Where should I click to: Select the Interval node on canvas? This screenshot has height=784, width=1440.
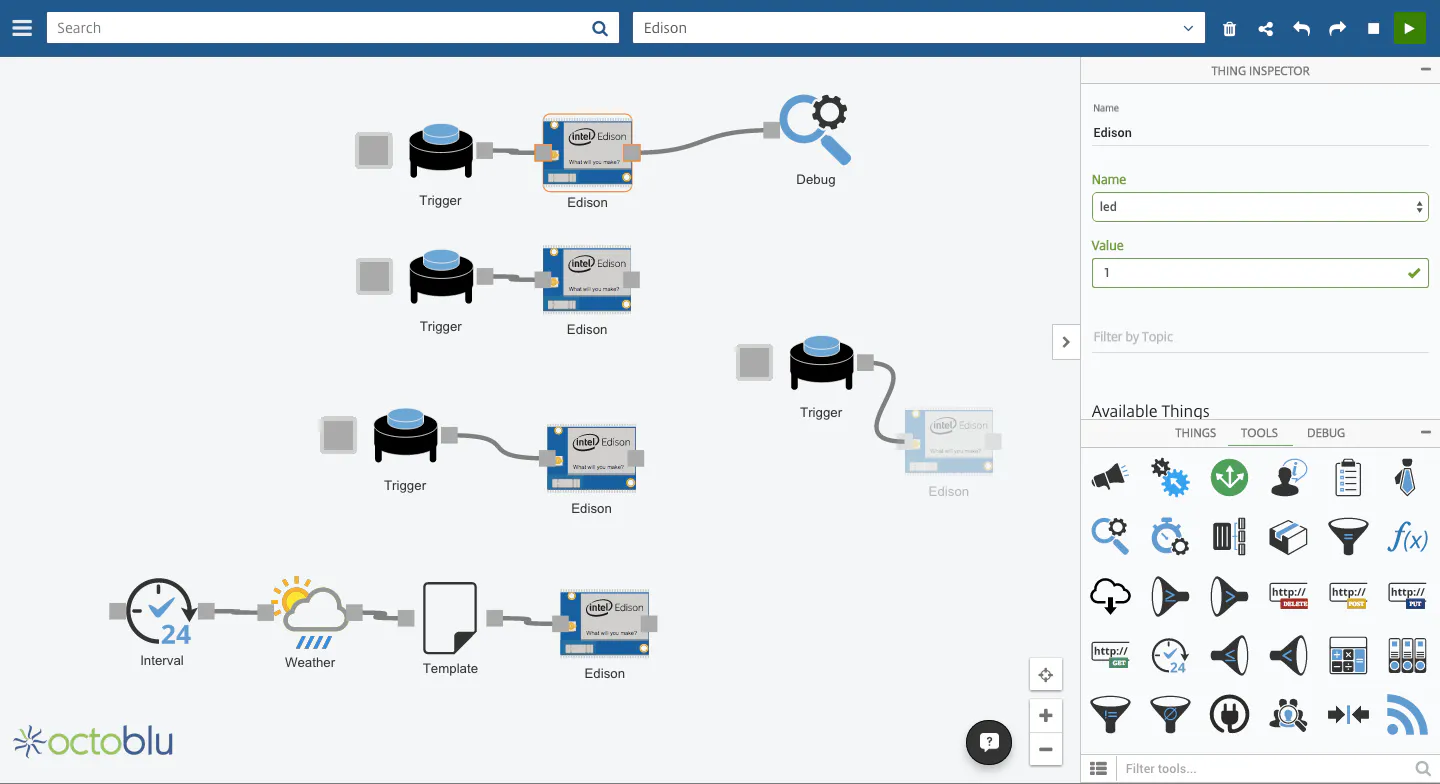pos(162,611)
